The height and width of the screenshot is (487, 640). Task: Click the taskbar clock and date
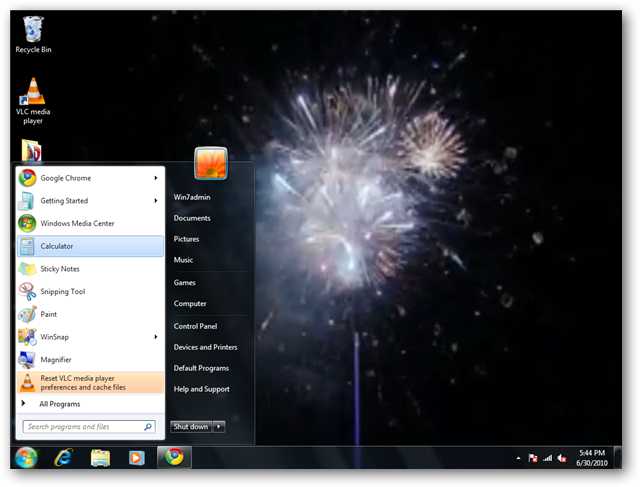point(592,458)
